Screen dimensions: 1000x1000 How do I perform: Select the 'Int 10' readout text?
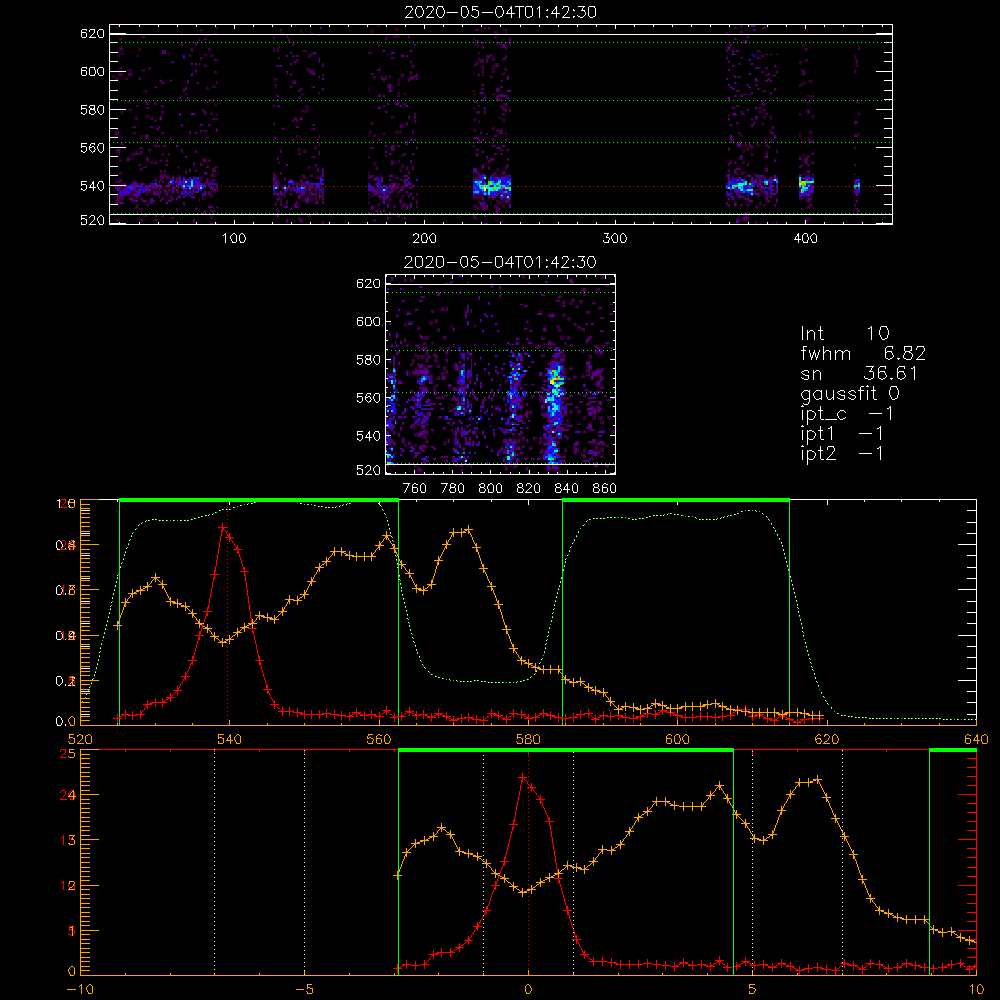[x=845, y=334]
